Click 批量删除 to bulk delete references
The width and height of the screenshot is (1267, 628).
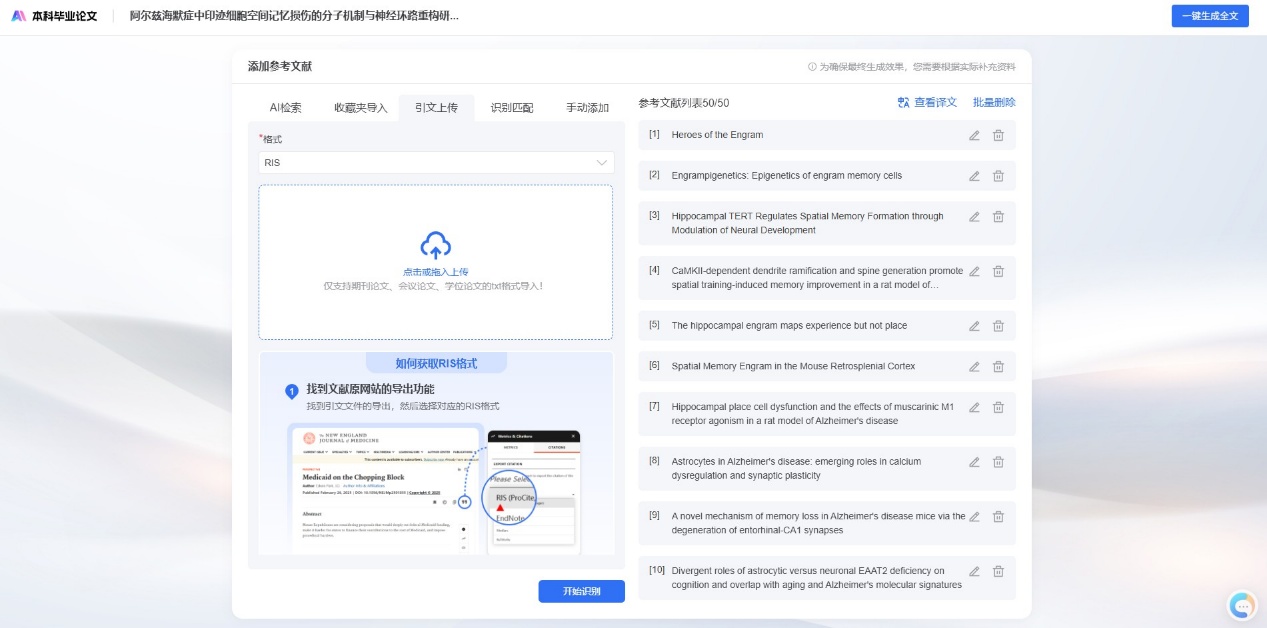click(994, 102)
